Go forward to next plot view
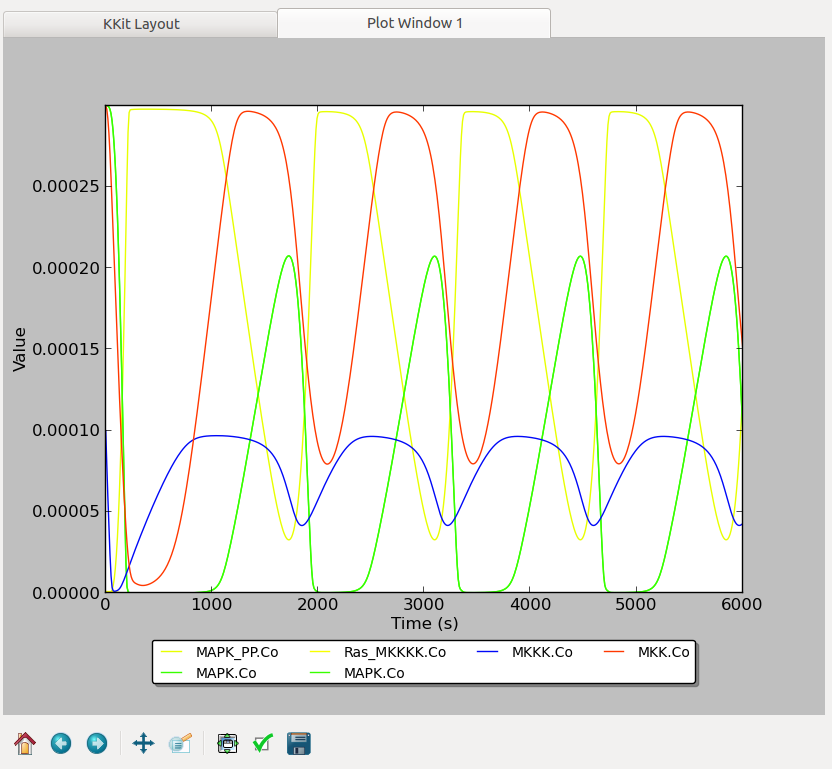This screenshot has width=832, height=769. click(x=97, y=743)
